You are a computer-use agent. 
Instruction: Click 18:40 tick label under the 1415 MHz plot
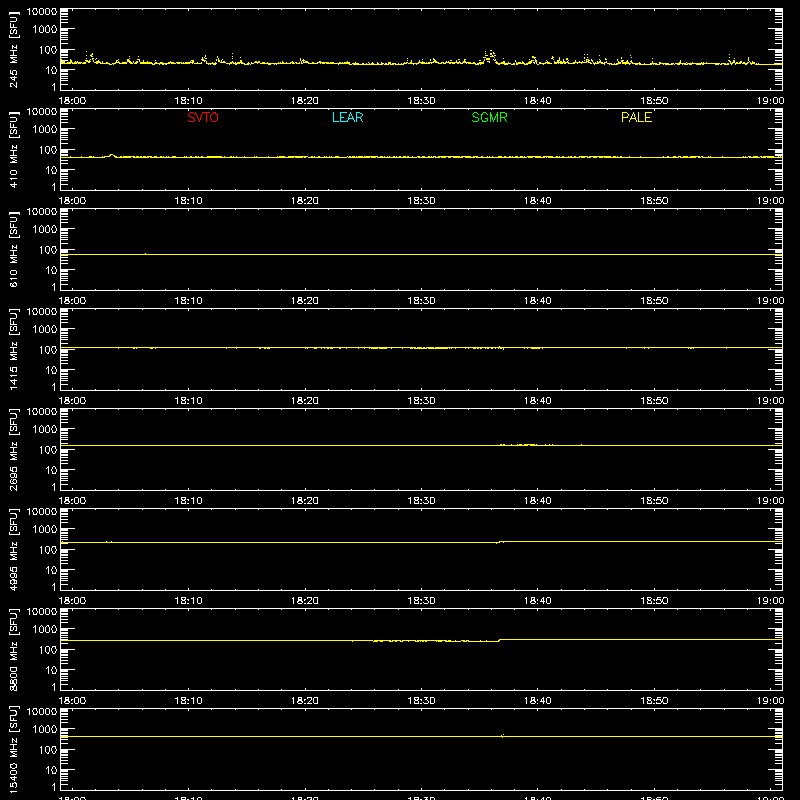[x=538, y=401]
